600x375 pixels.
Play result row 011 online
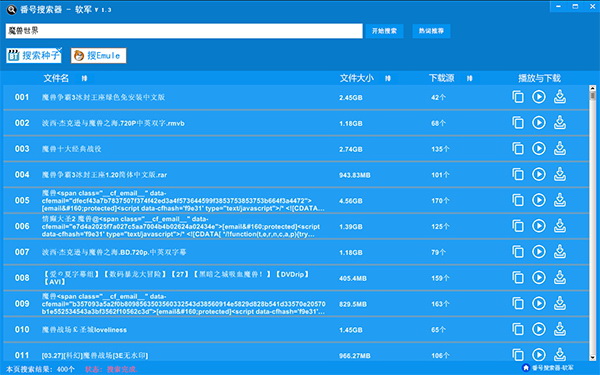[x=539, y=355]
